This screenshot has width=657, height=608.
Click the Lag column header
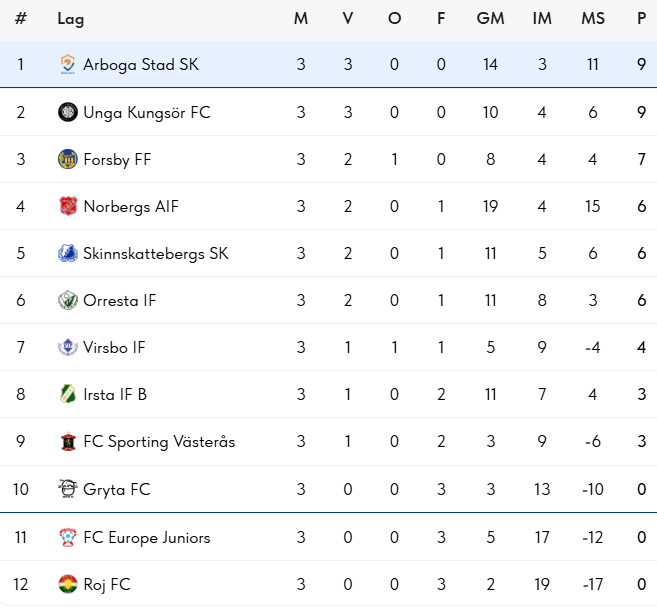(x=71, y=19)
